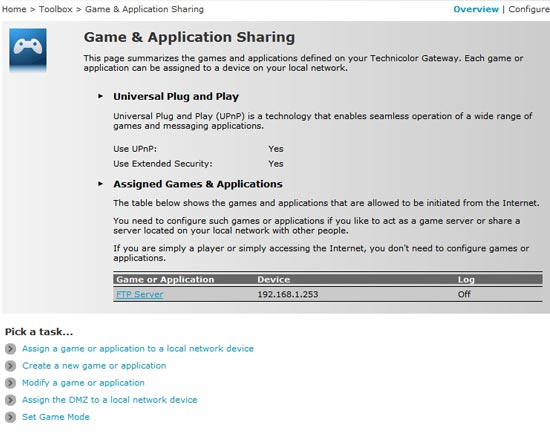Open Game & Application Sharing breadcrumb
The image size is (550, 448).
click(x=144, y=9)
